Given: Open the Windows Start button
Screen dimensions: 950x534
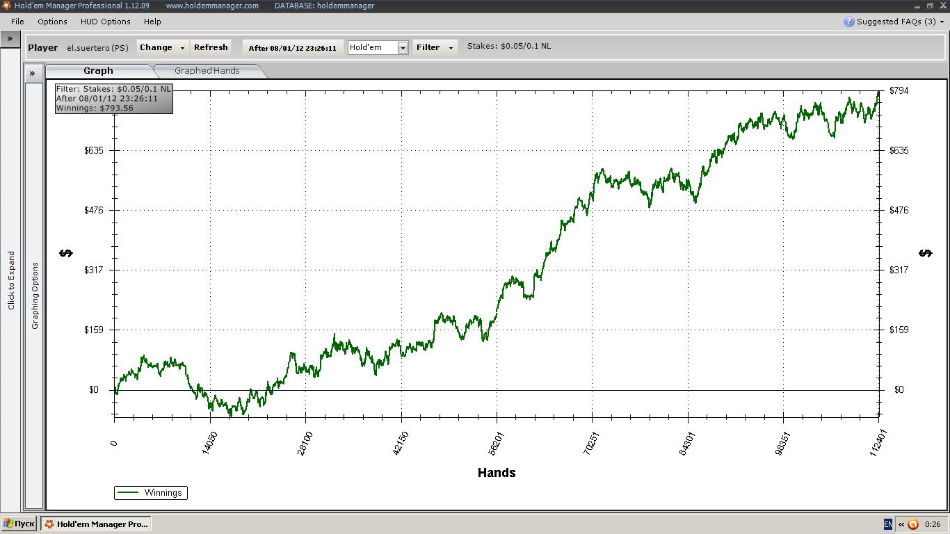Looking at the screenshot, I should pos(20,524).
